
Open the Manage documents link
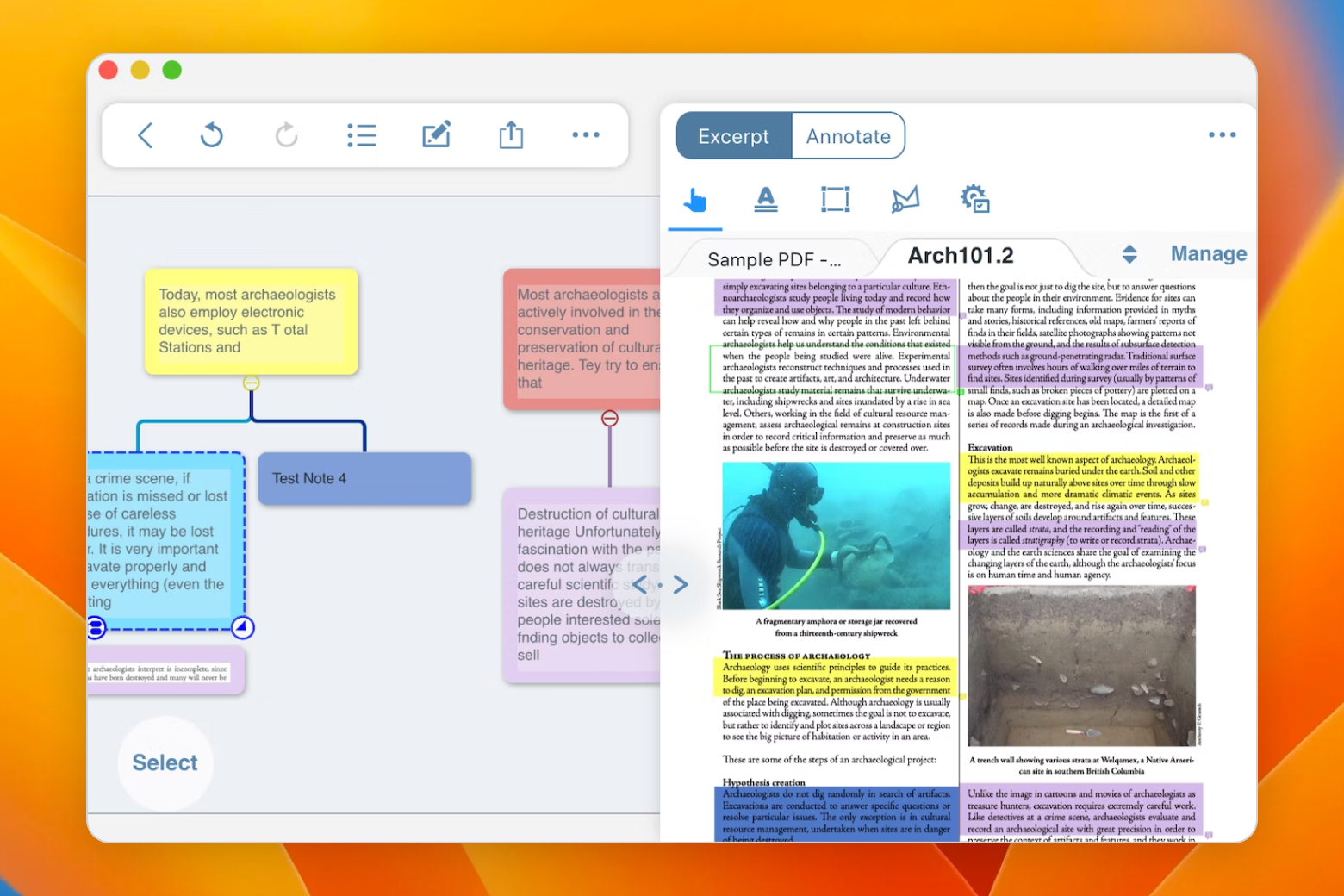coord(1208,253)
